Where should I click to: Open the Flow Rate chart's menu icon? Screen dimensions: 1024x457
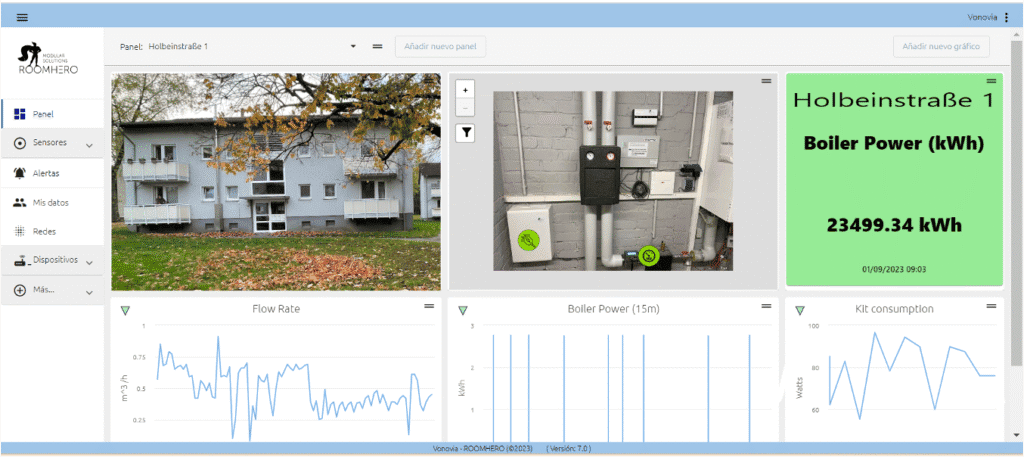tap(429, 306)
